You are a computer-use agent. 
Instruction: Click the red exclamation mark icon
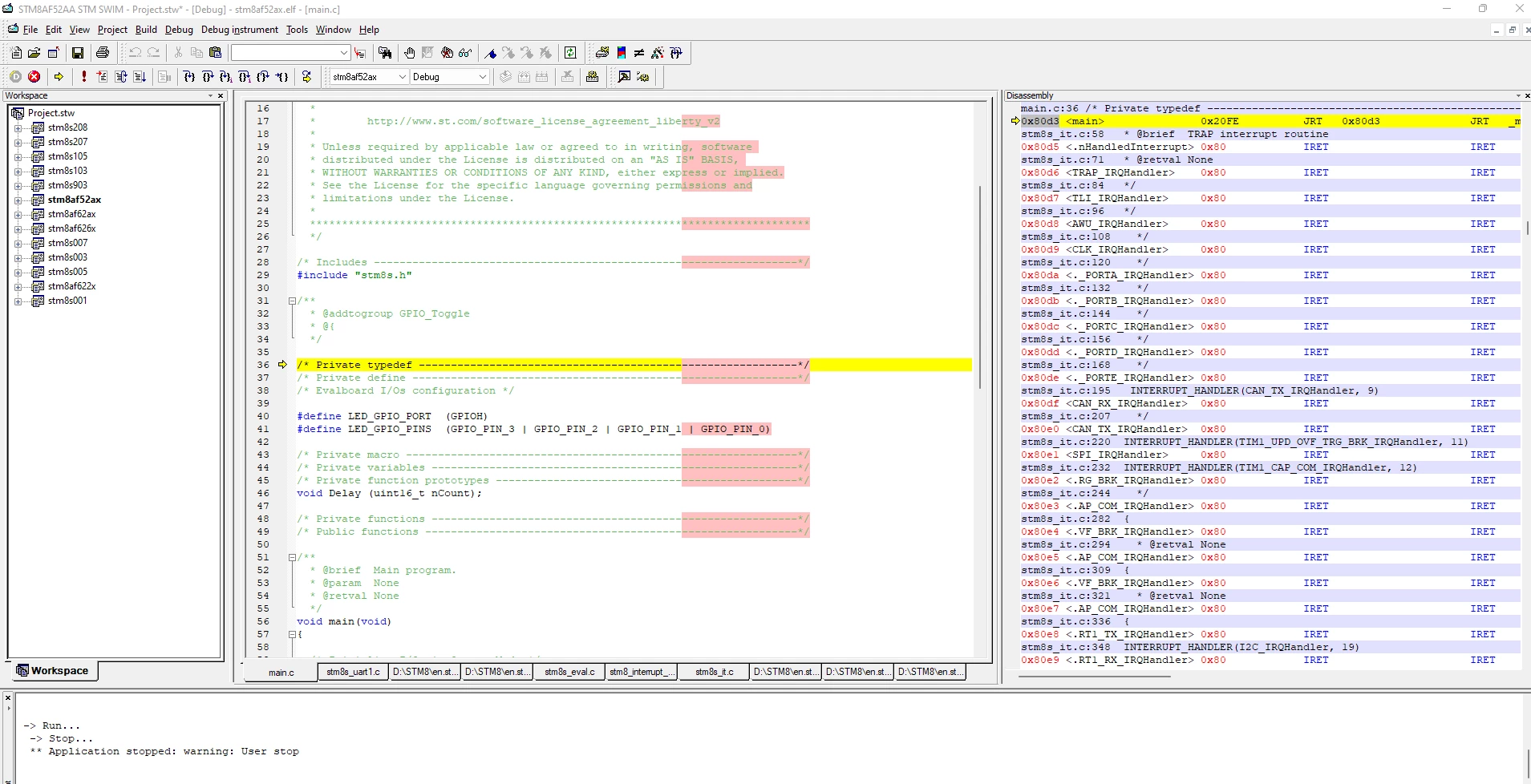[83, 77]
